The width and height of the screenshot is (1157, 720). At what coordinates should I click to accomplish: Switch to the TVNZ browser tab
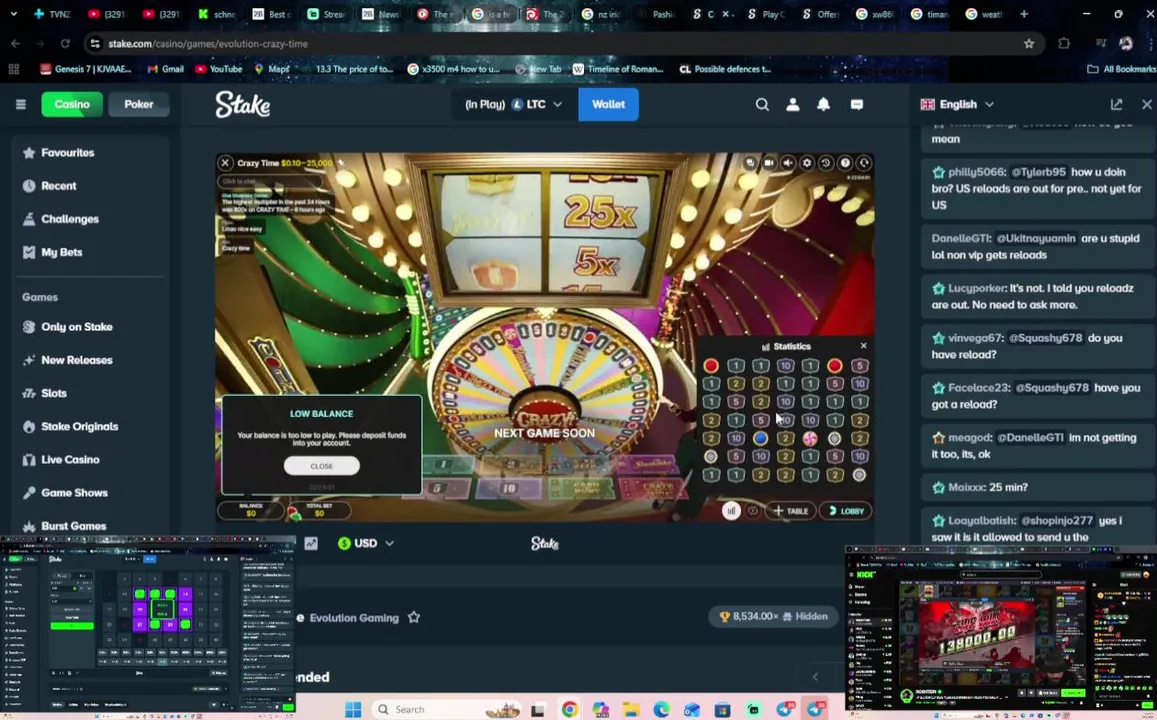[x=52, y=14]
